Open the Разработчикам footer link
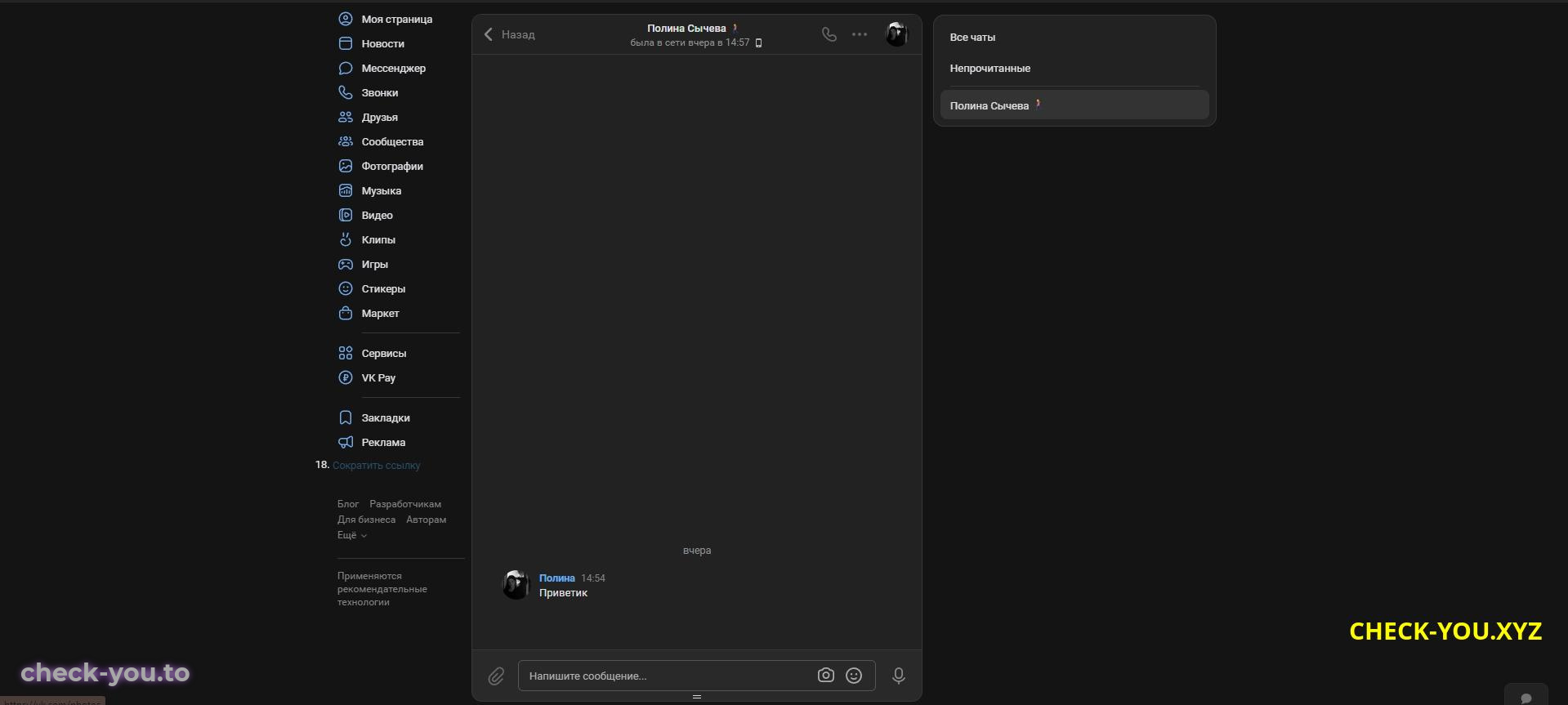 (405, 504)
